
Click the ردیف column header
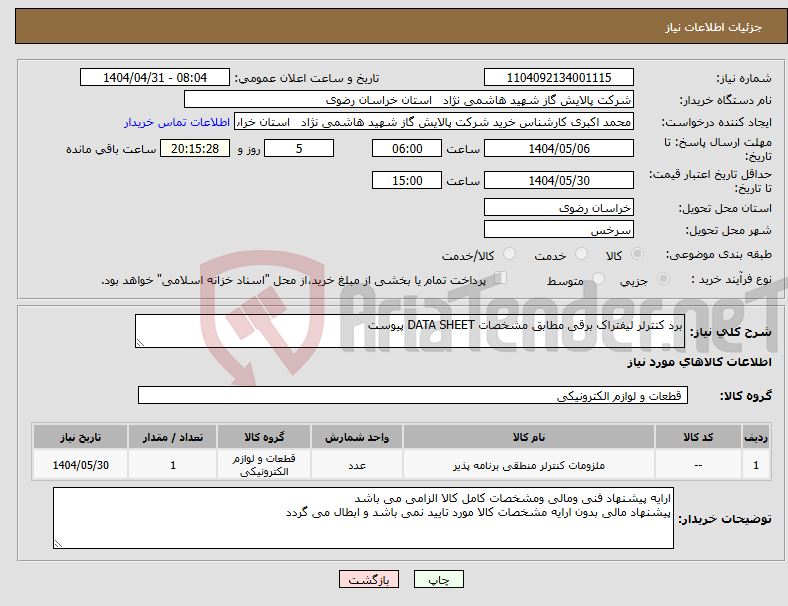(x=756, y=437)
